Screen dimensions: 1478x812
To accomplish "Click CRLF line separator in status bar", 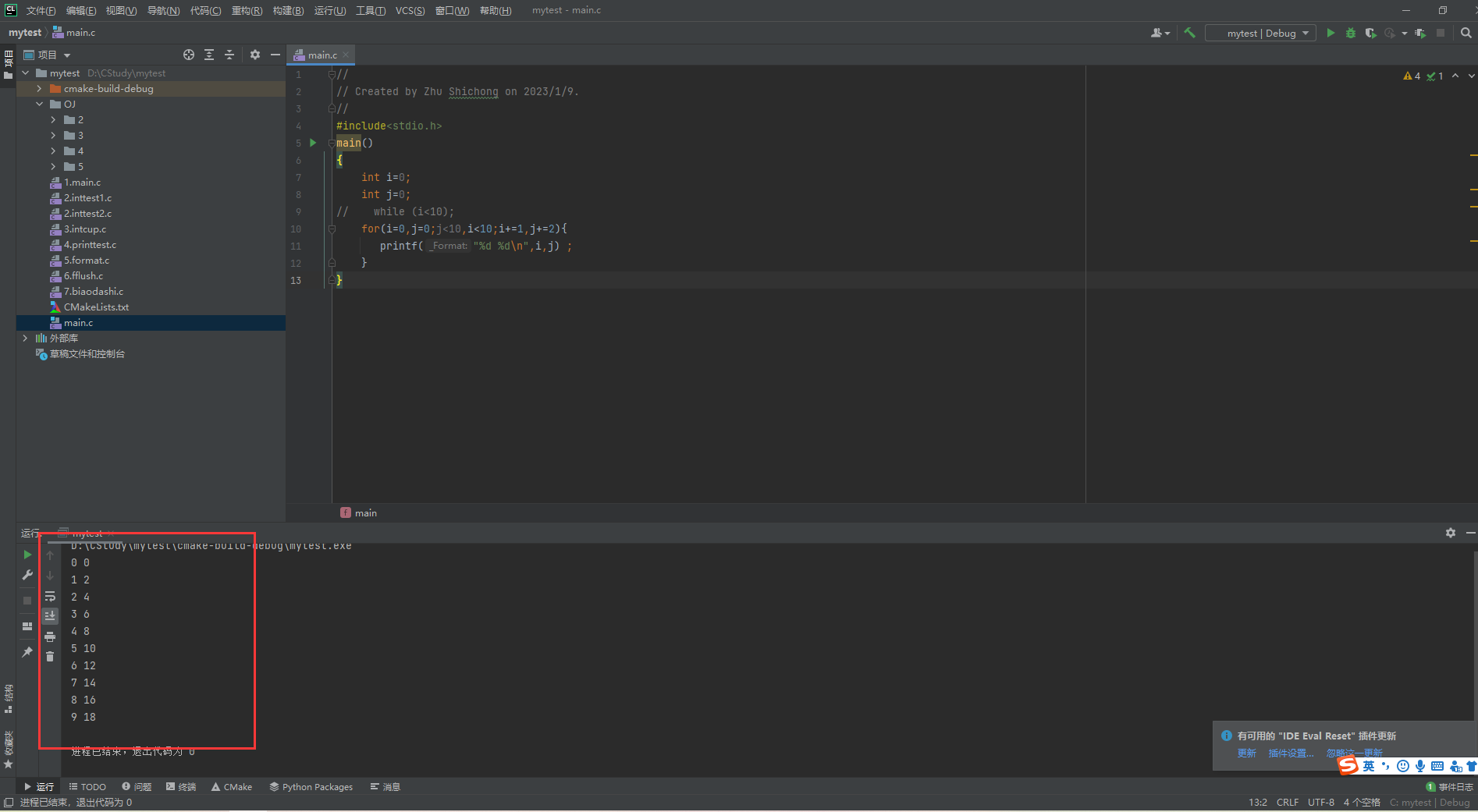I will pos(1288,802).
